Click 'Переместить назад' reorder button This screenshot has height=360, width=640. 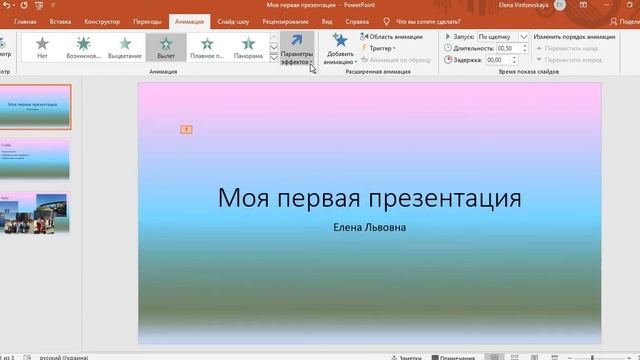pos(567,48)
